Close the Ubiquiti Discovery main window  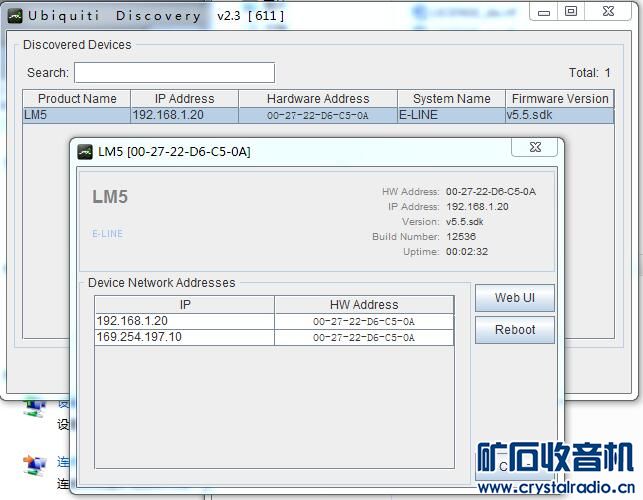point(608,11)
